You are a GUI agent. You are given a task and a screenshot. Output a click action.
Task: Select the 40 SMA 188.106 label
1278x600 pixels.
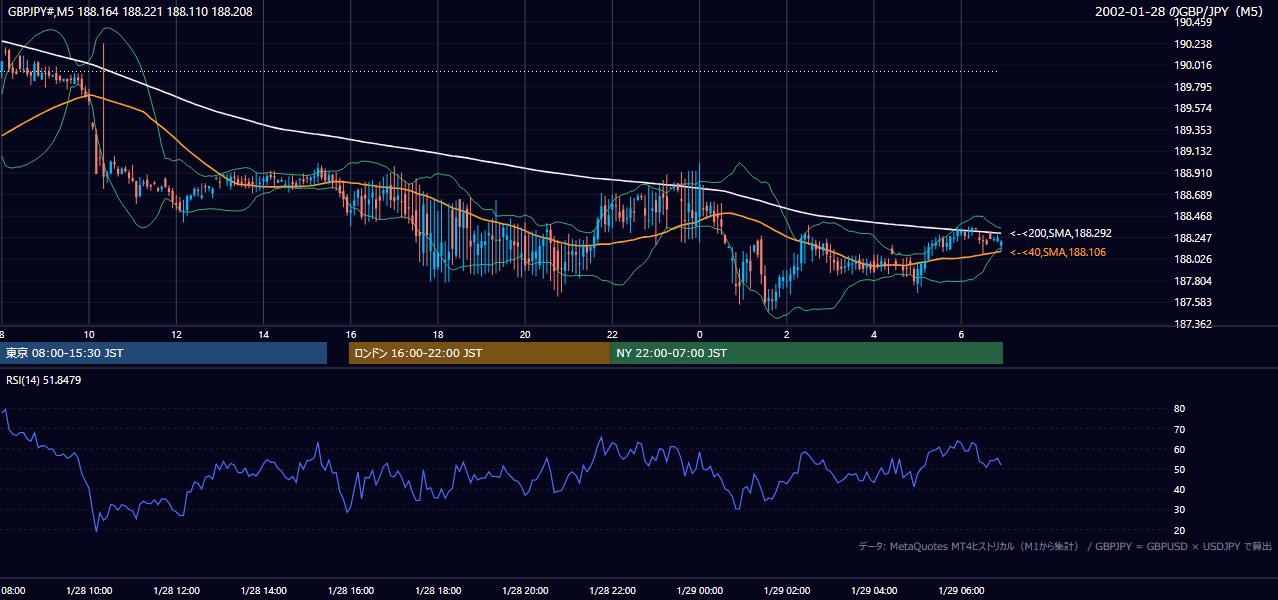tap(1058, 252)
